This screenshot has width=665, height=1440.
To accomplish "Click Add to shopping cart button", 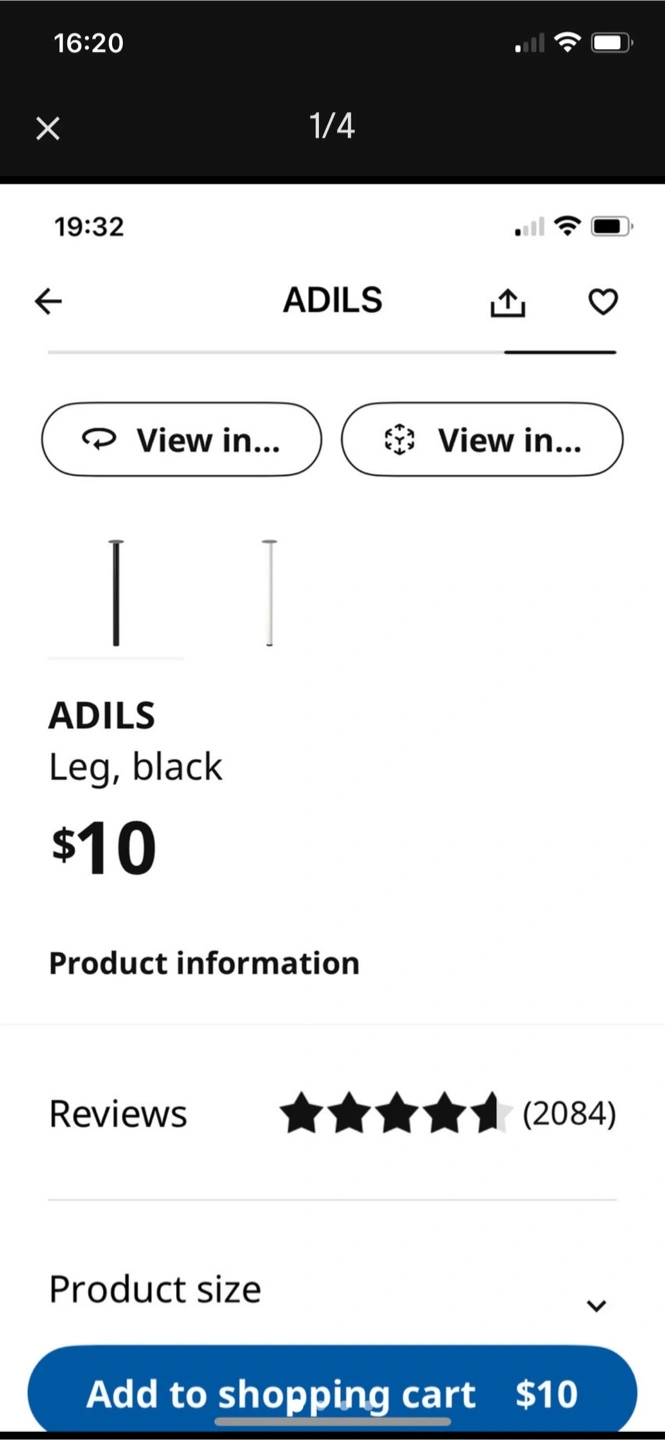I will [x=332, y=1393].
